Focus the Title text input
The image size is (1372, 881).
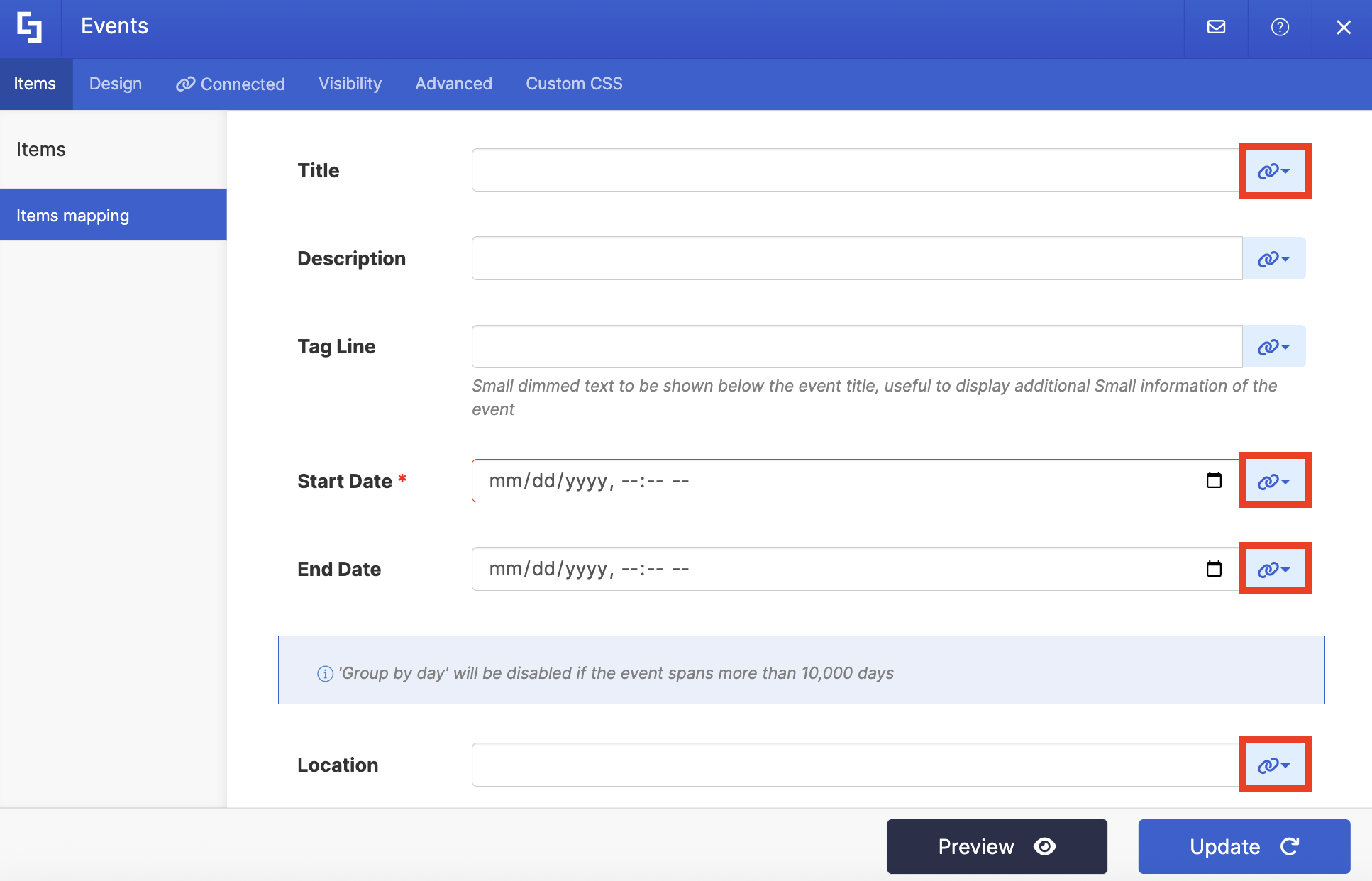[855, 170]
